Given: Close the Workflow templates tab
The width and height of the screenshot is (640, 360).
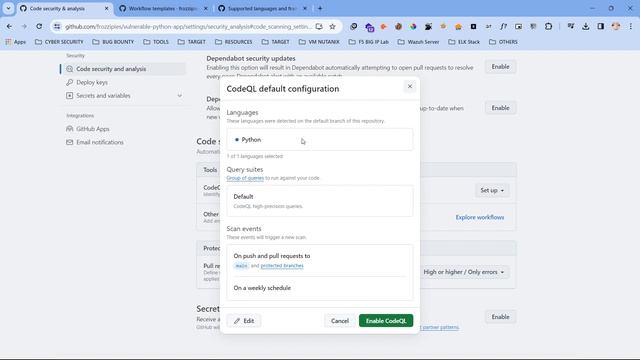Looking at the screenshot, I should [x=206, y=8].
